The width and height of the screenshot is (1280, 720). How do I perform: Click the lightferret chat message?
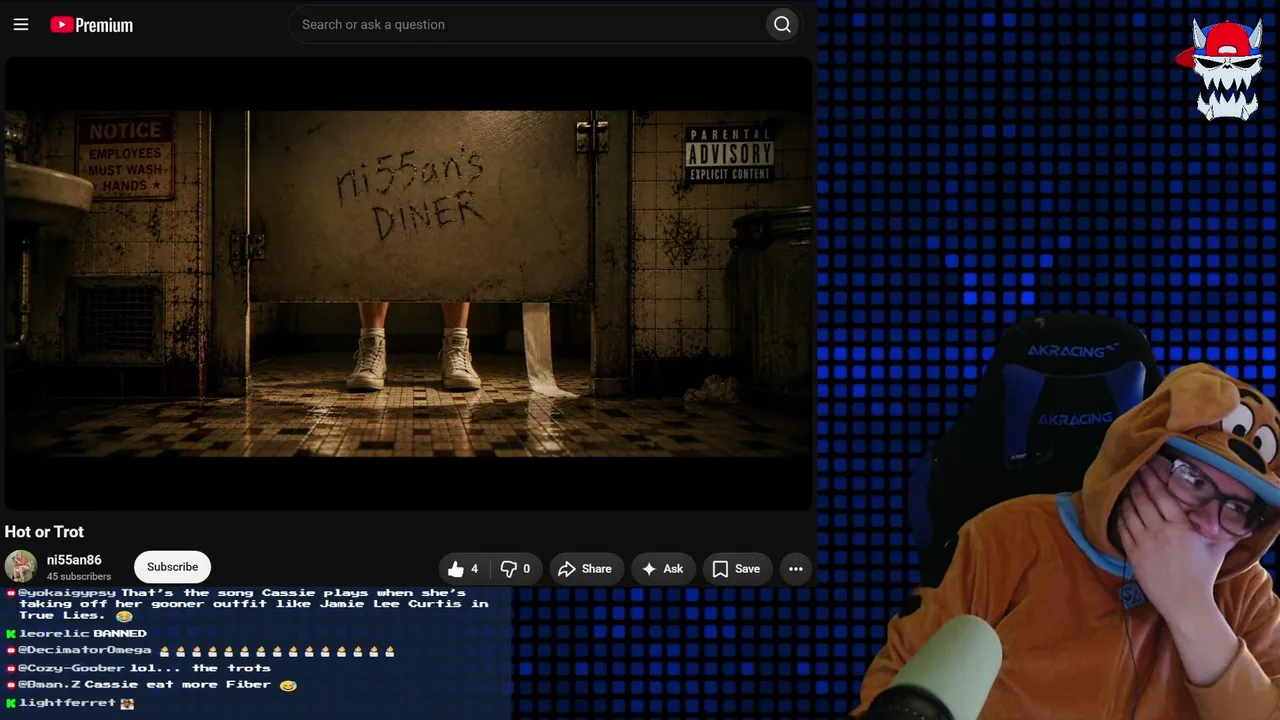tap(70, 703)
